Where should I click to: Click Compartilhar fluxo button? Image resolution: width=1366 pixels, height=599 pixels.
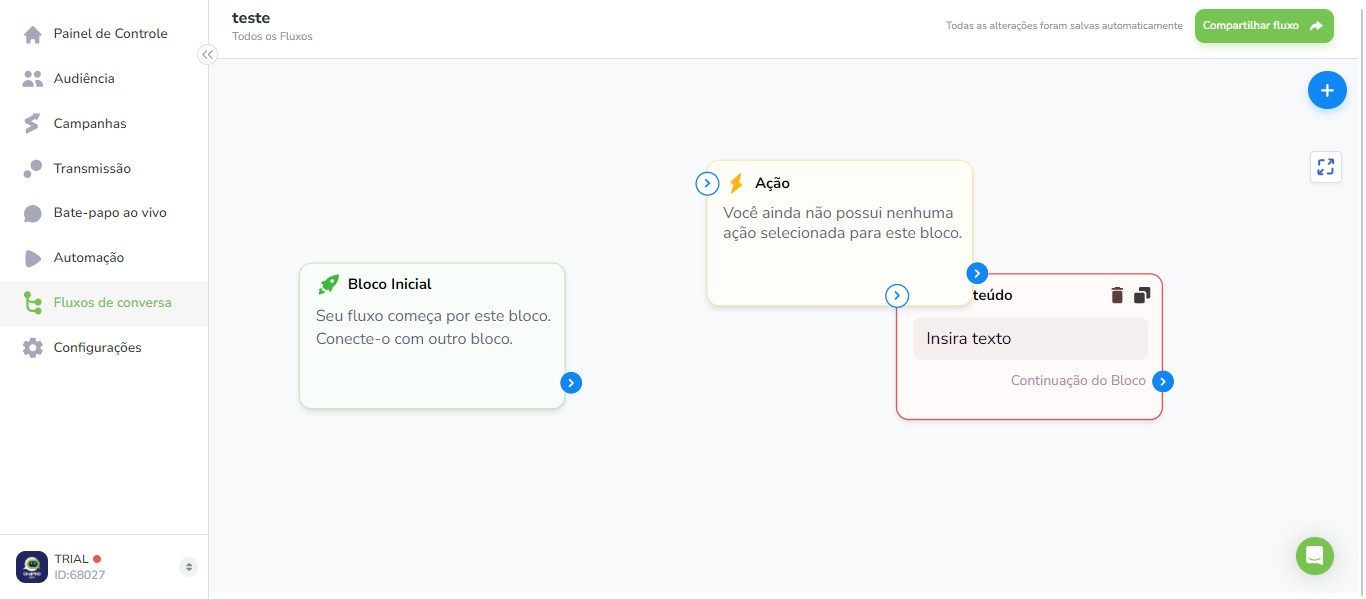[x=1264, y=26]
